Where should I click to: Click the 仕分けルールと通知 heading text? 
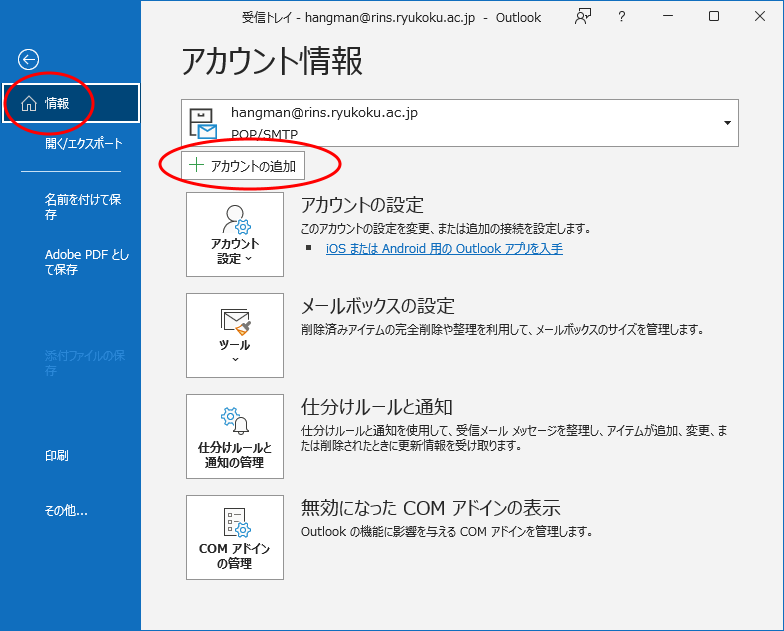pos(376,407)
